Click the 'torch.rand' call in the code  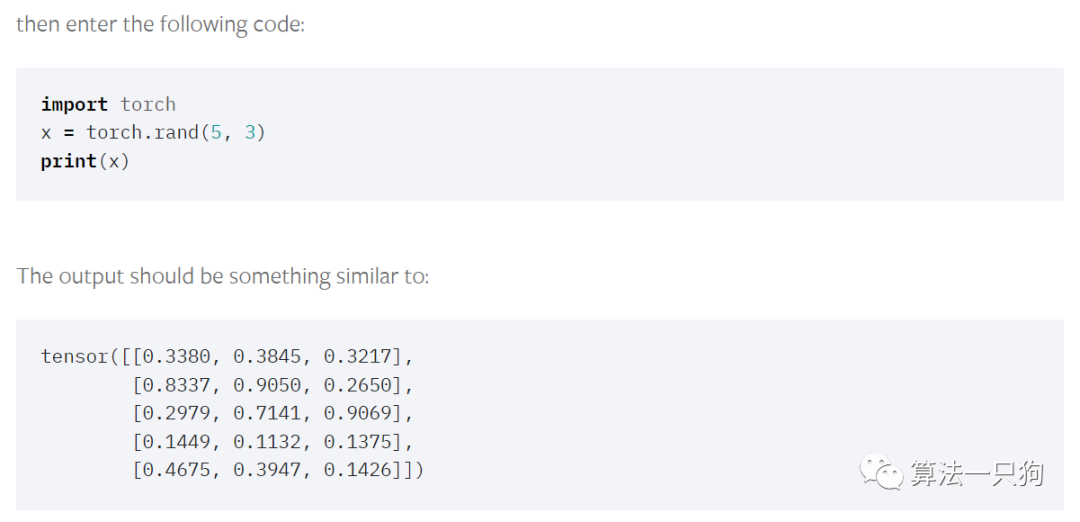[x=144, y=132]
